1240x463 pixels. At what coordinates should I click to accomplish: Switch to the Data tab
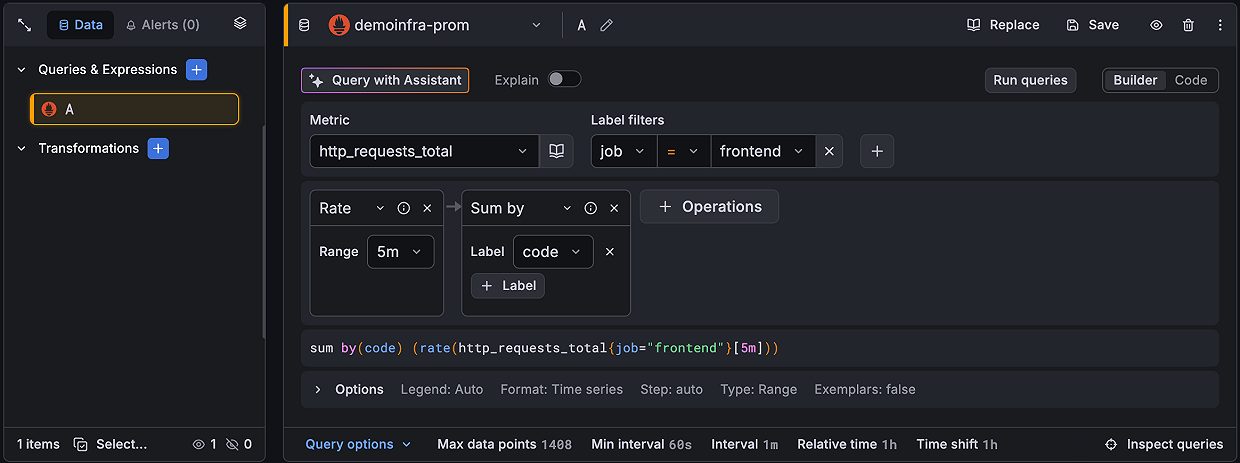[x=81, y=25]
